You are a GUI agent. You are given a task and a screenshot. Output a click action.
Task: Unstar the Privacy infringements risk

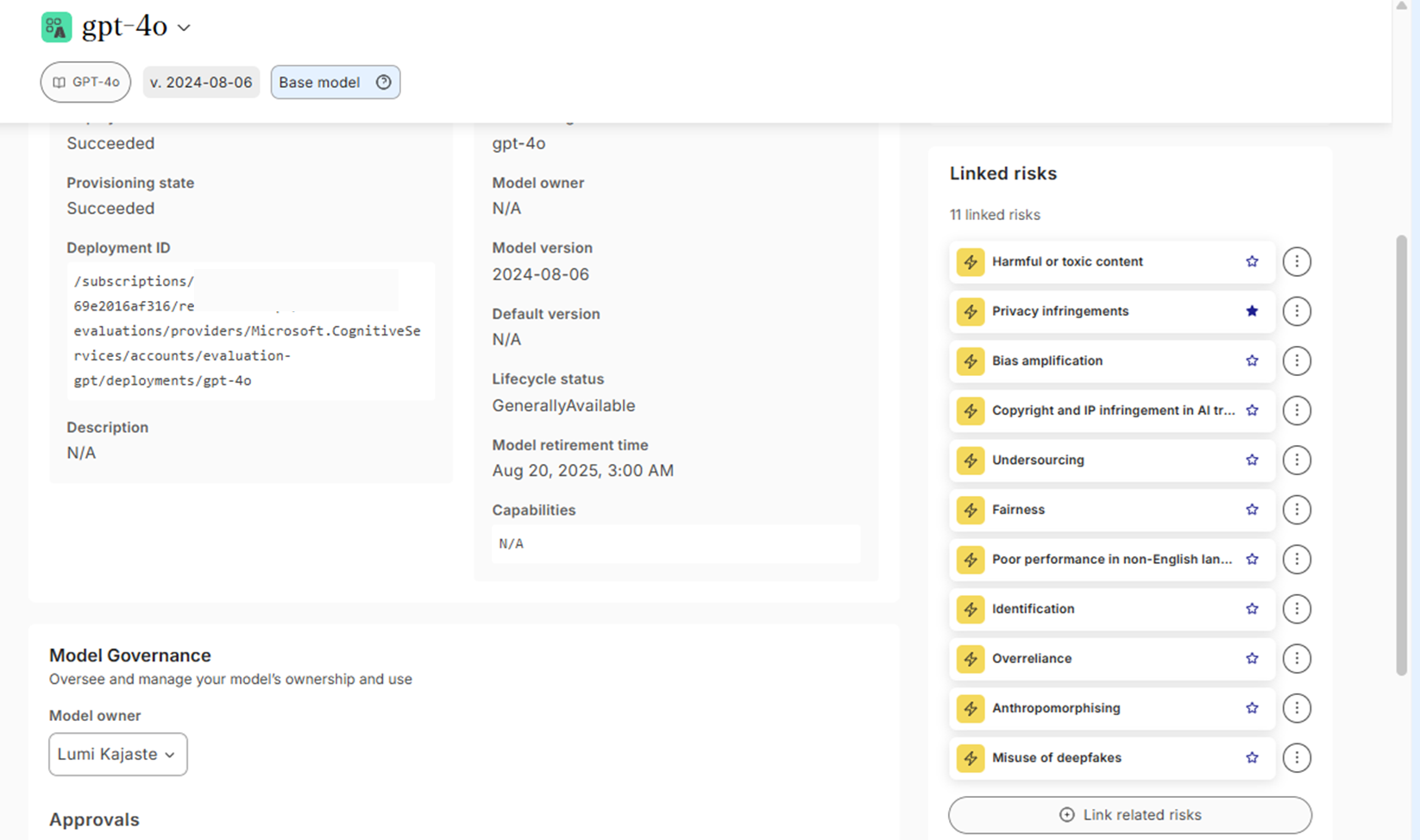coord(1252,311)
